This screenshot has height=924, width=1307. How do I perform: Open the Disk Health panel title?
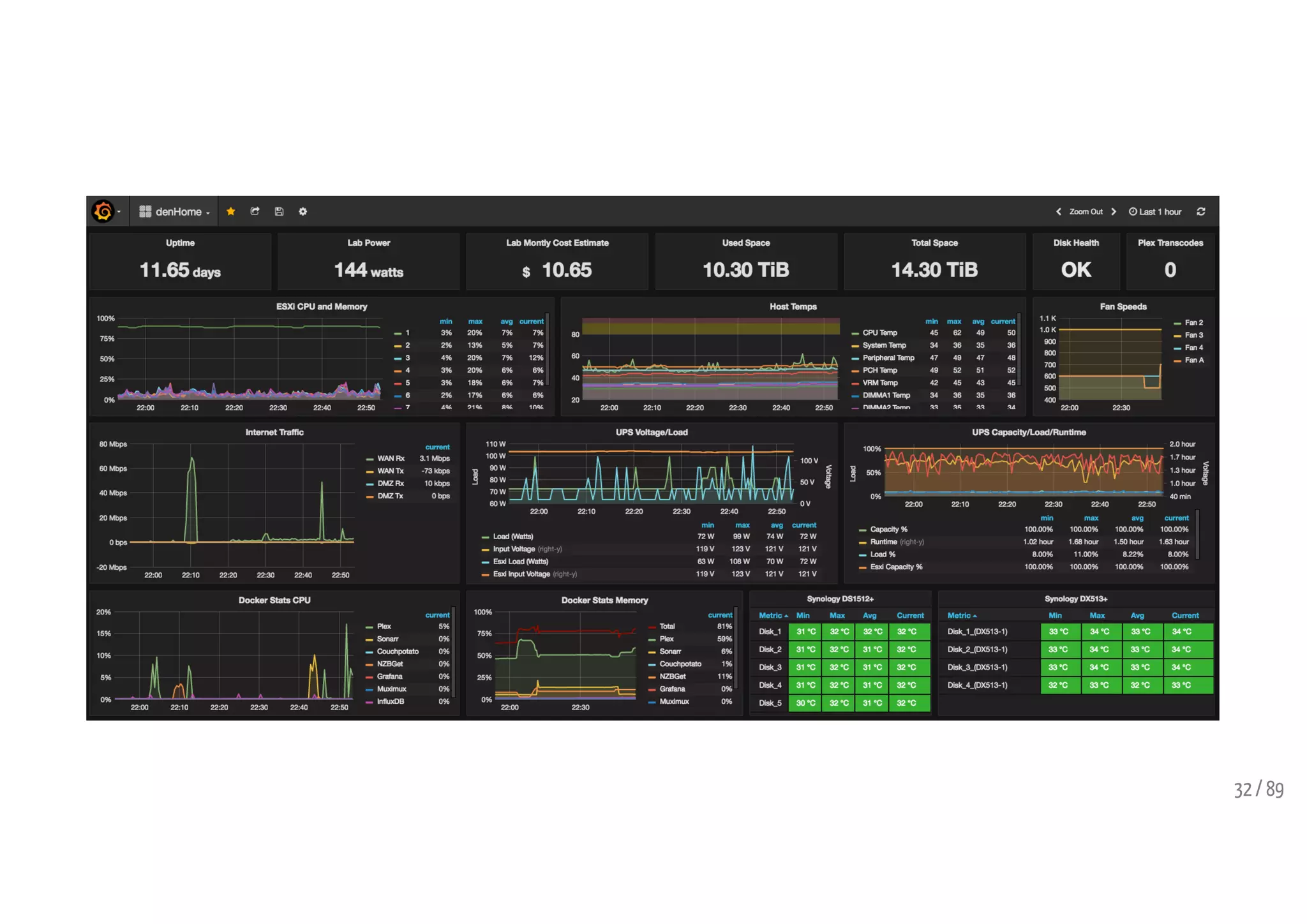tap(1076, 242)
